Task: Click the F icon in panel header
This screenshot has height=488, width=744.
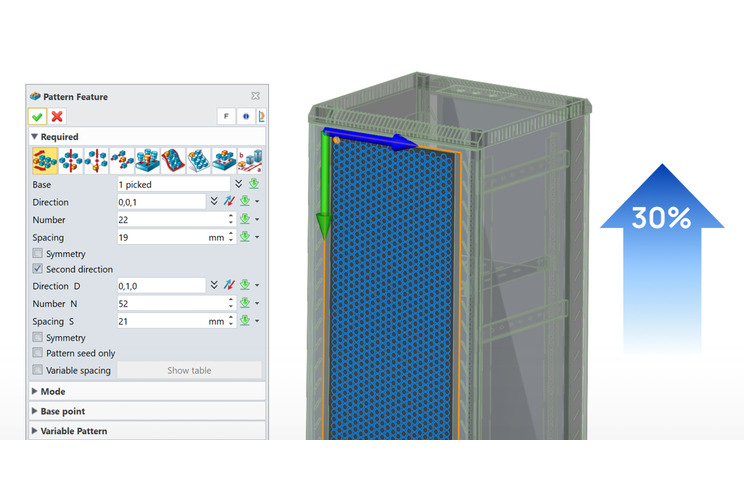Action: (x=226, y=116)
